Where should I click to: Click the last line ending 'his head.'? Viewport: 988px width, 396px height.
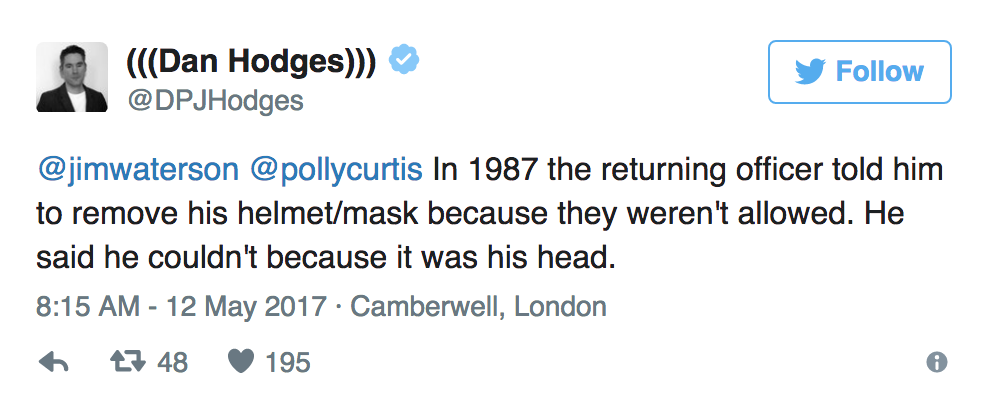325,258
